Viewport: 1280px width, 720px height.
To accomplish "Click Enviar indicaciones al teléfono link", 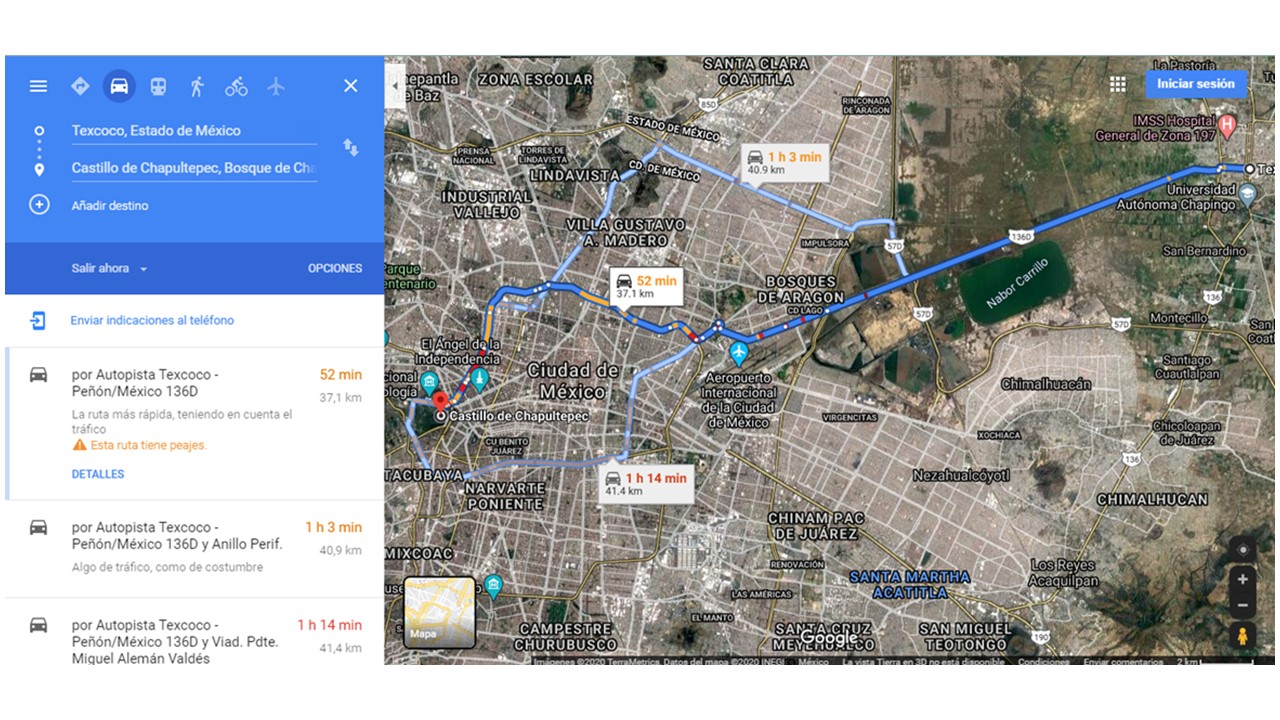I will tap(152, 321).
